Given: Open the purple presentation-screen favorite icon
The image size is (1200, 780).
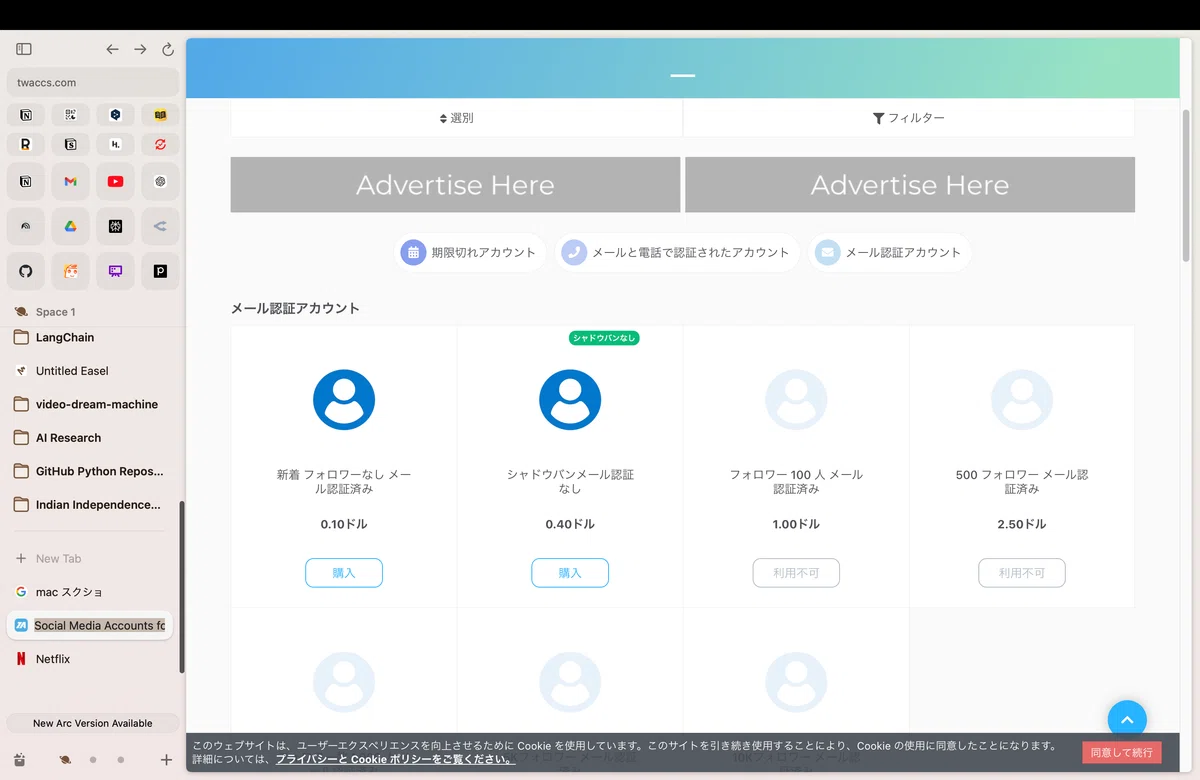Looking at the screenshot, I should point(115,271).
